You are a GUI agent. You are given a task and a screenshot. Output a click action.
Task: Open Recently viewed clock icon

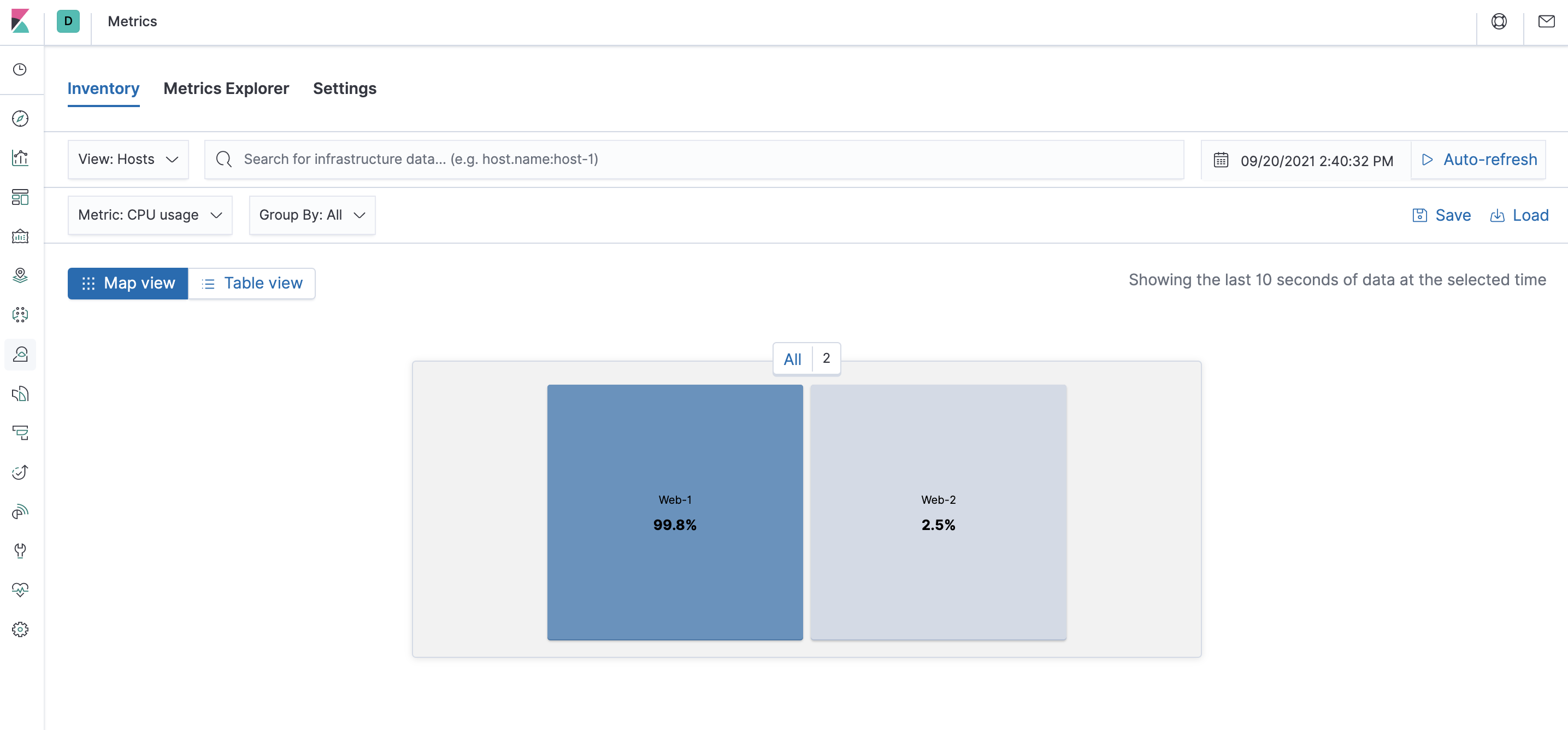[x=20, y=69]
